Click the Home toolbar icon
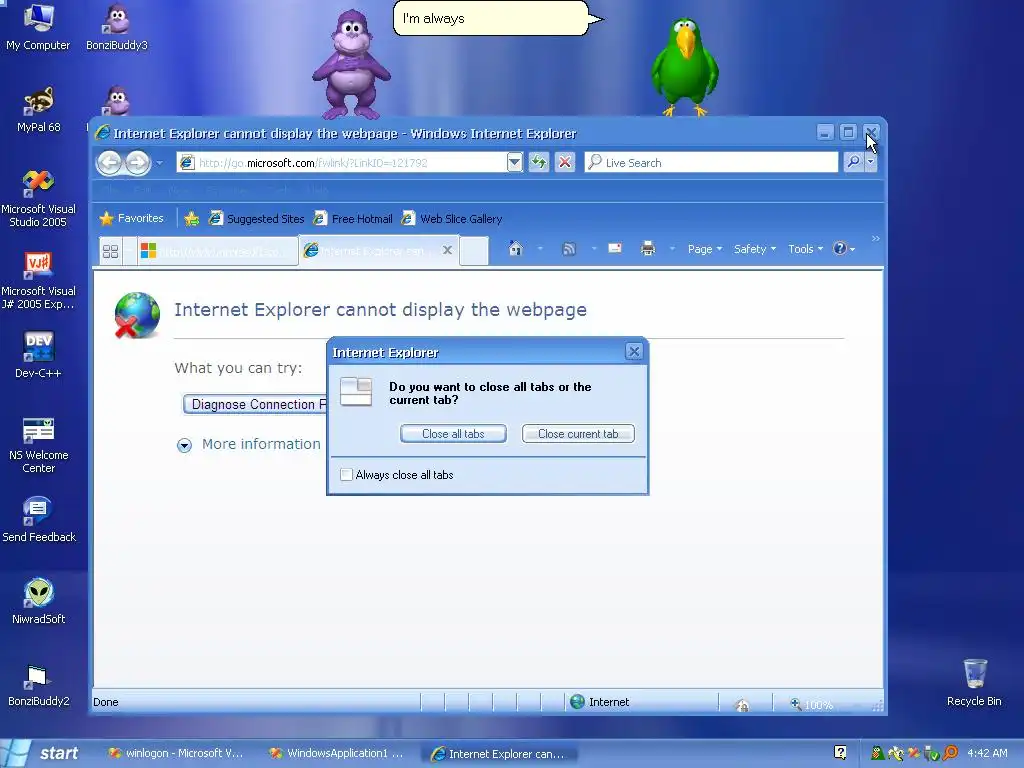Viewport: 1024px width, 768px height. click(516, 249)
